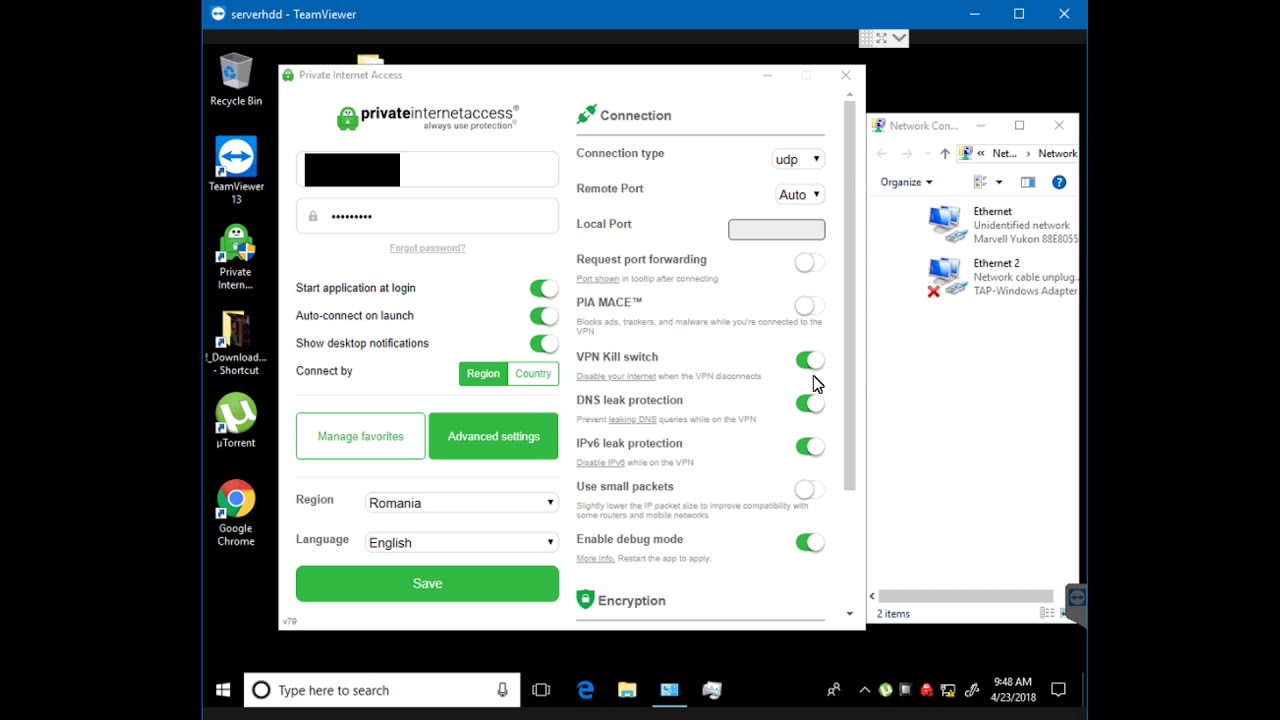This screenshot has width=1280, height=720.
Task: Click network status tray icon
Action: [946, 690]
